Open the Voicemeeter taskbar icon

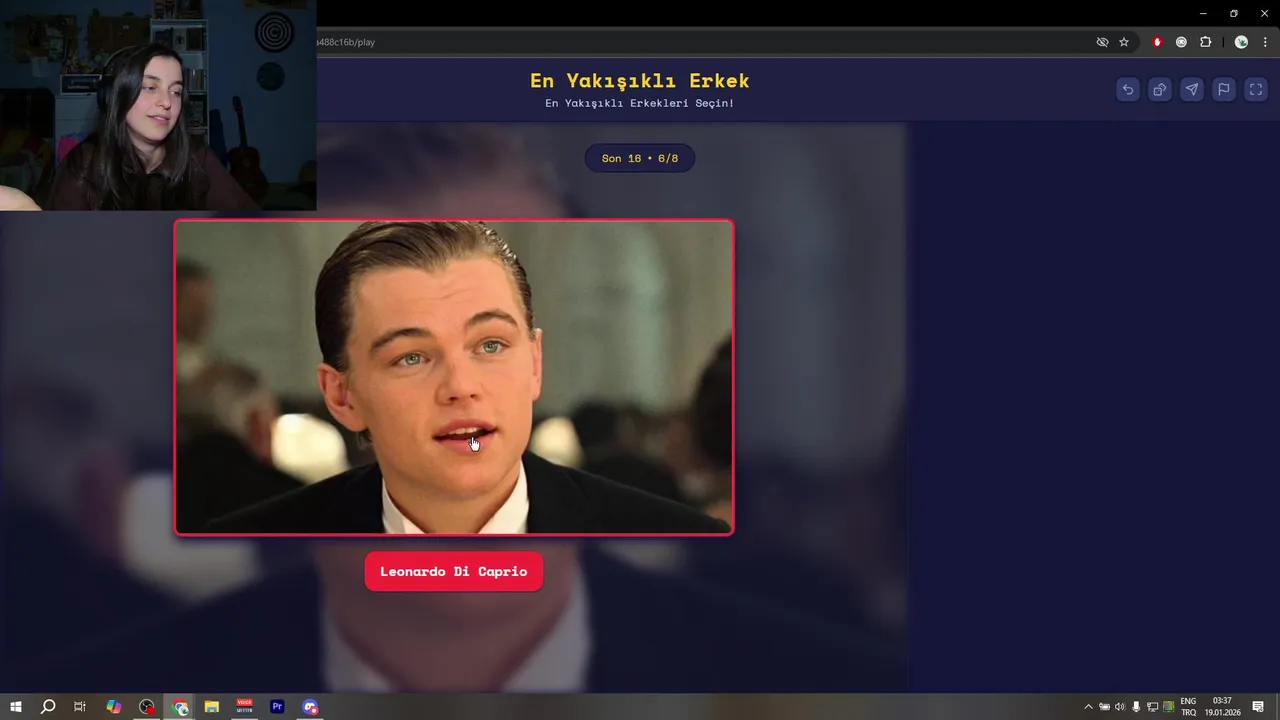(x=245, y=707)
